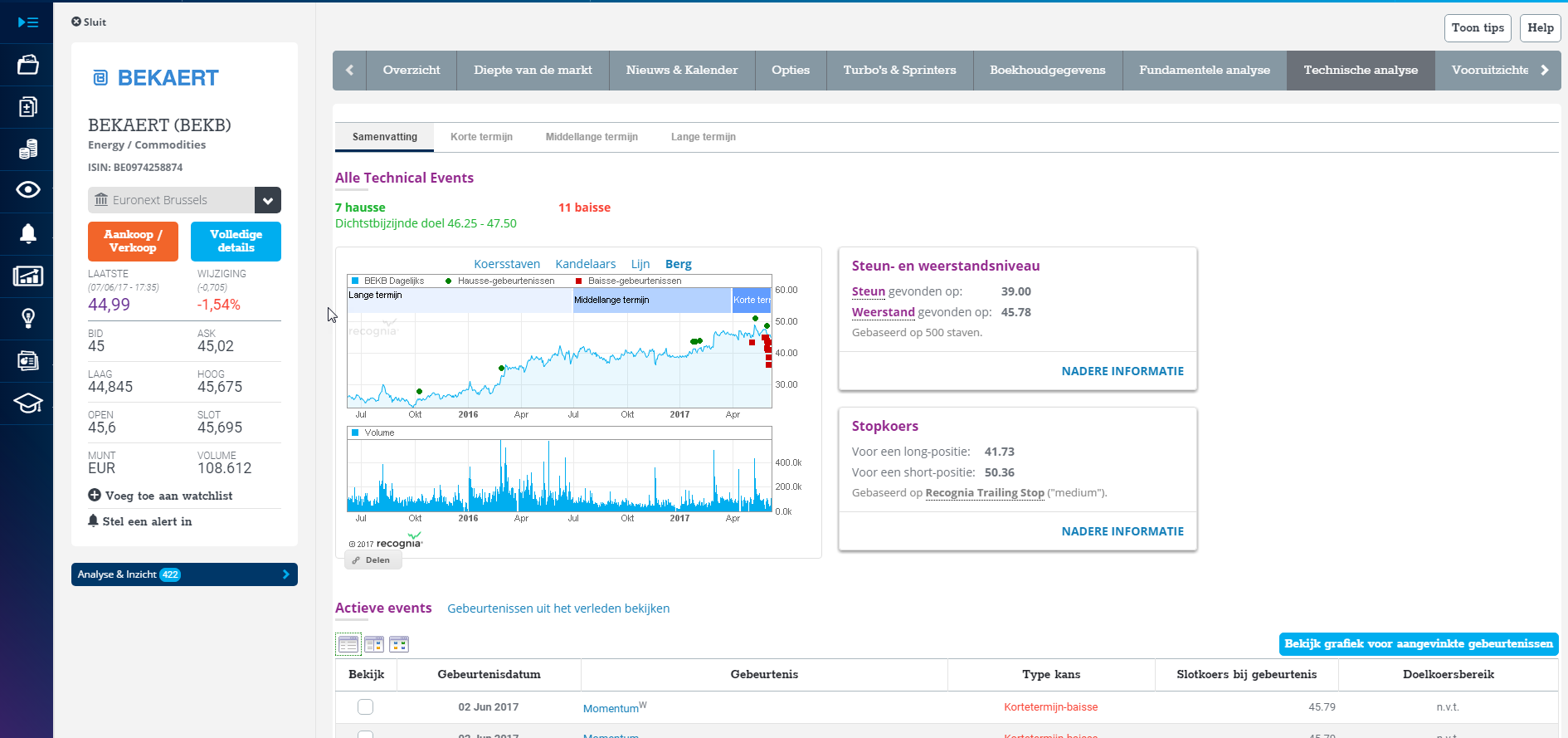
Task: Open the Momentum event link for 02 Jun 2017
Action: [x=611, y=708]
